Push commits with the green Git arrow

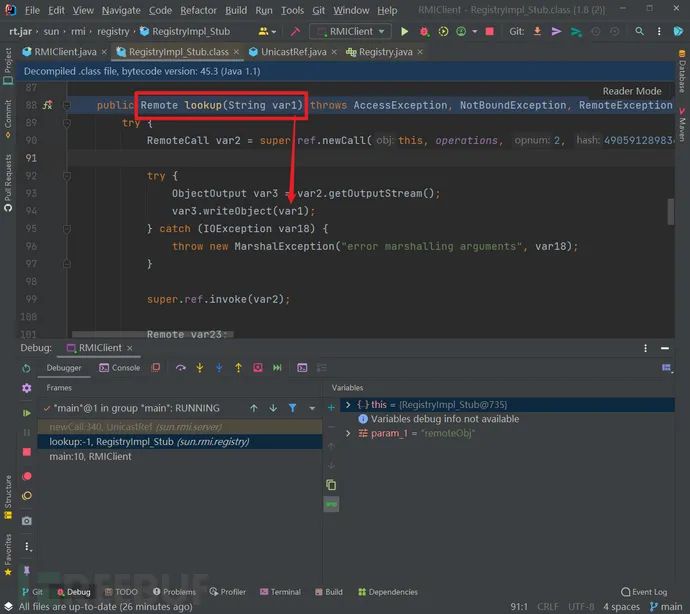click(576, 31)
